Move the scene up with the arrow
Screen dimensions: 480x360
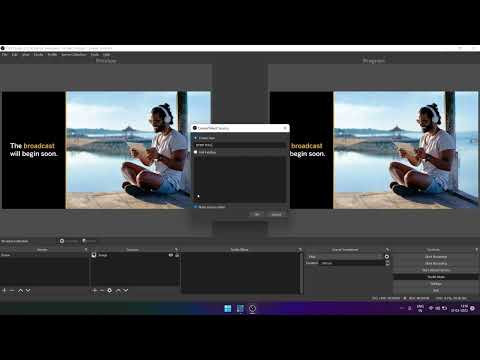tap(20, 291)
